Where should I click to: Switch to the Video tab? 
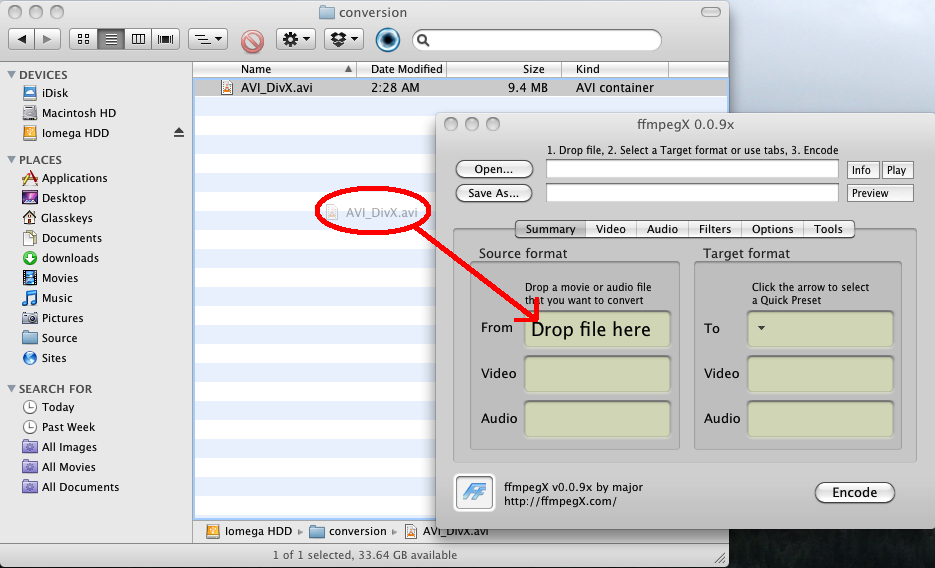tap(610, 229)
